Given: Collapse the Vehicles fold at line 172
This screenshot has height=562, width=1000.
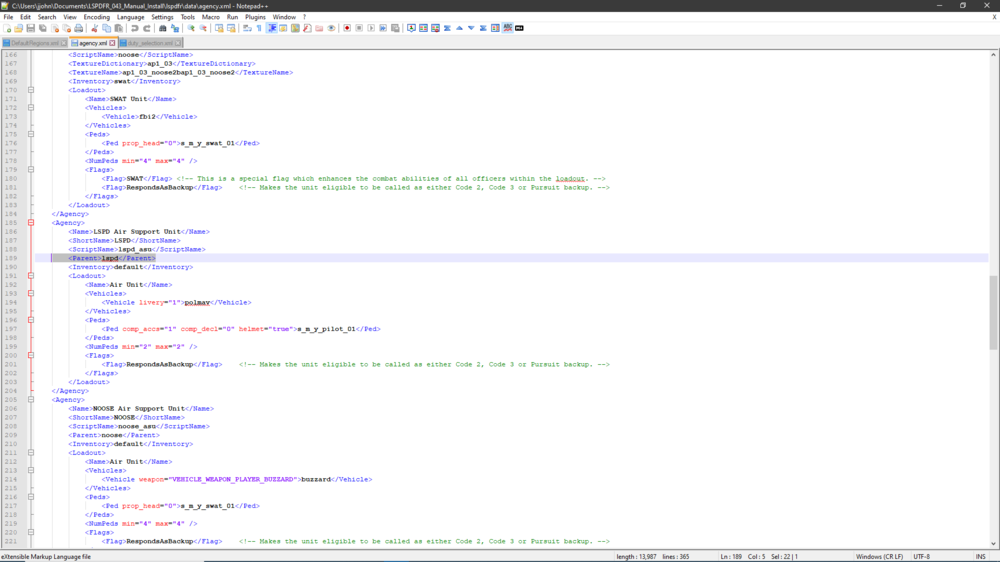Looking at the screenshot, I should tap(31, 108).
